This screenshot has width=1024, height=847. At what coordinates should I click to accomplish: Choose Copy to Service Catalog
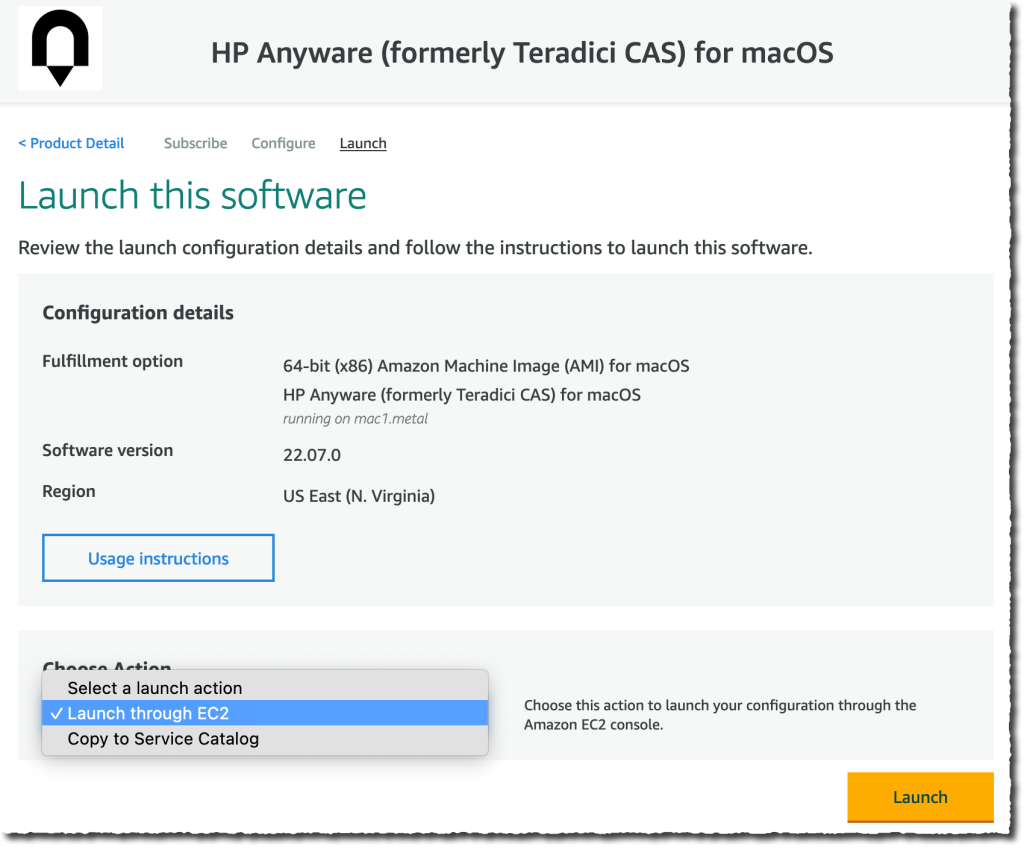click(162, 738)
